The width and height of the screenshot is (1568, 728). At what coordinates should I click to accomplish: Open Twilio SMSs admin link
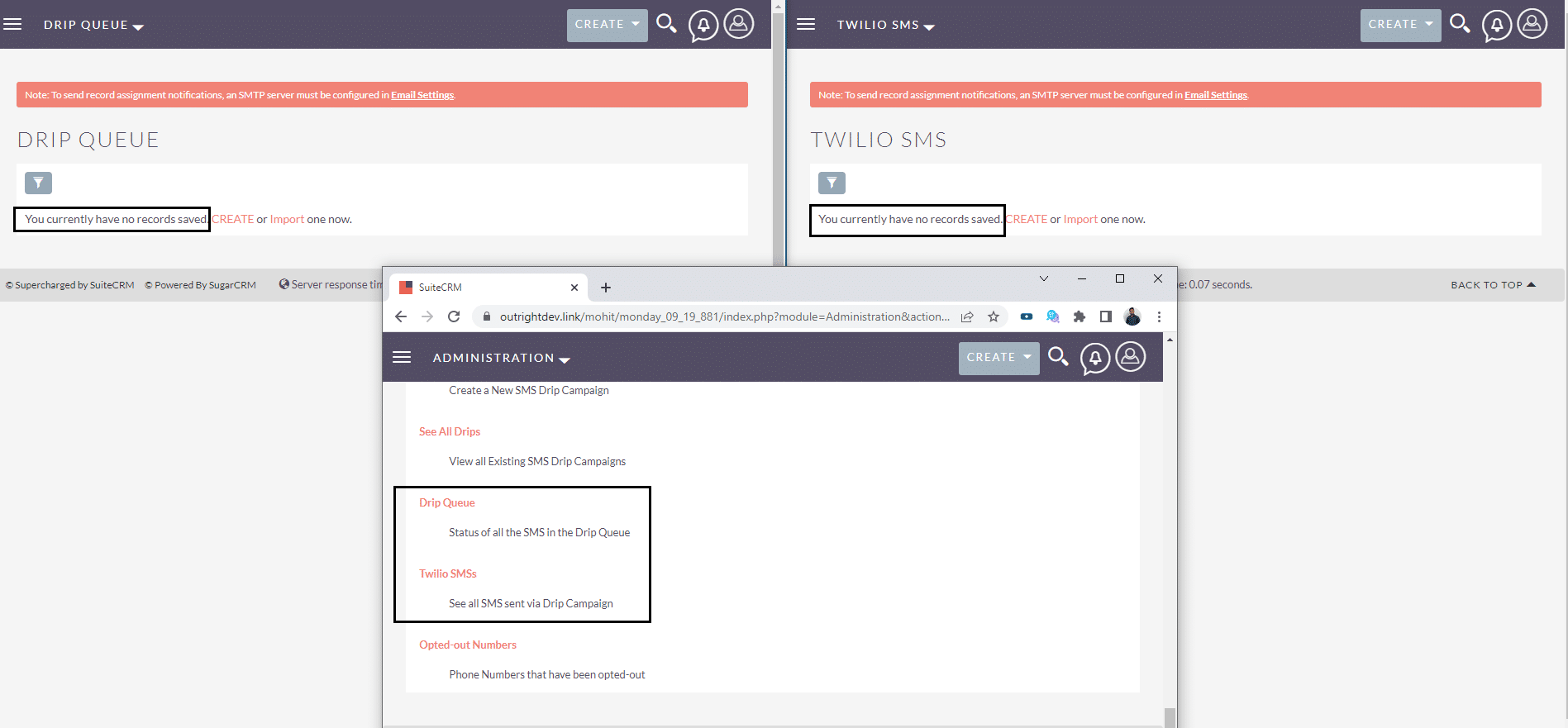click(x=448, y=573)
